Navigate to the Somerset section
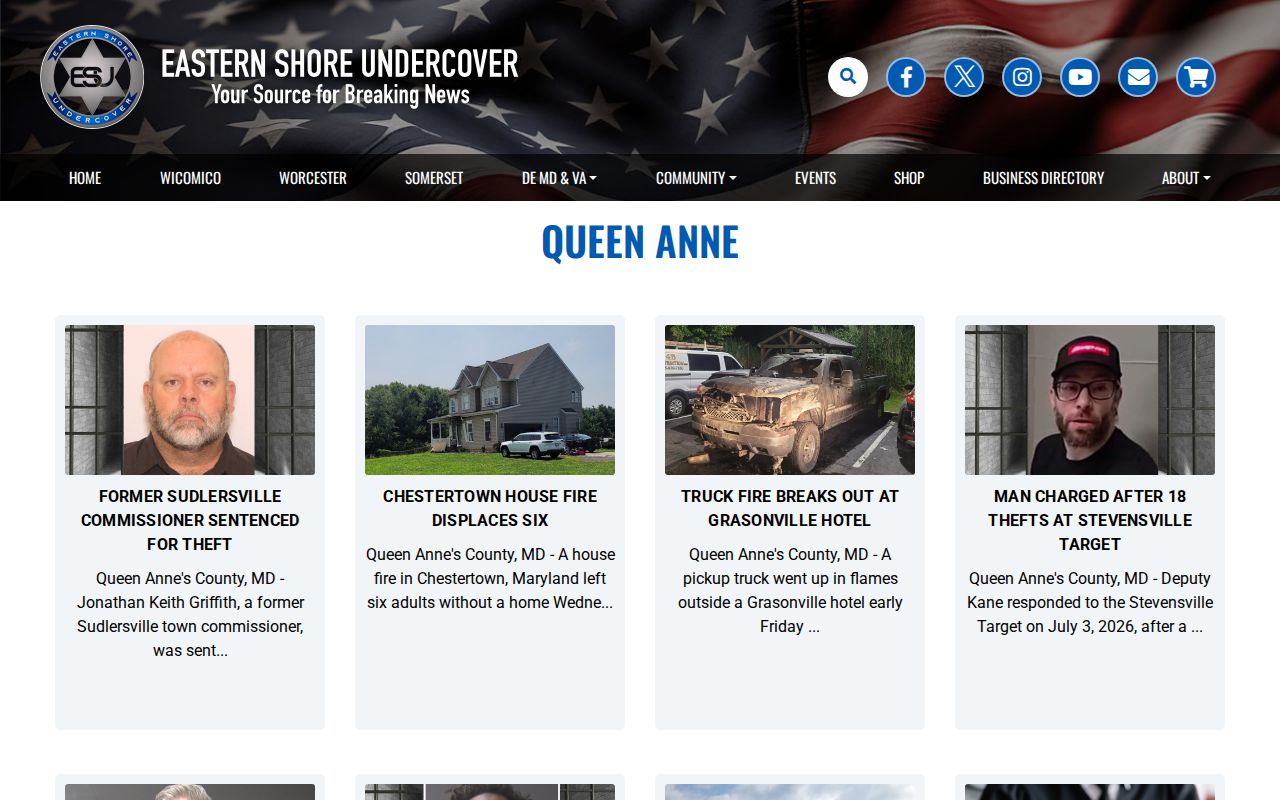Screen dimensions: 1280x800 point(434,178)
